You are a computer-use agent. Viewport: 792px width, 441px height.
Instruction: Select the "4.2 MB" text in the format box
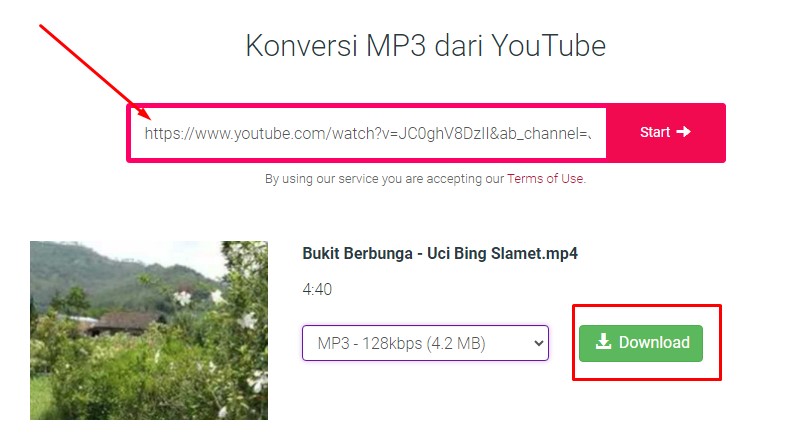pyautogui.click(x=455, y=344)
